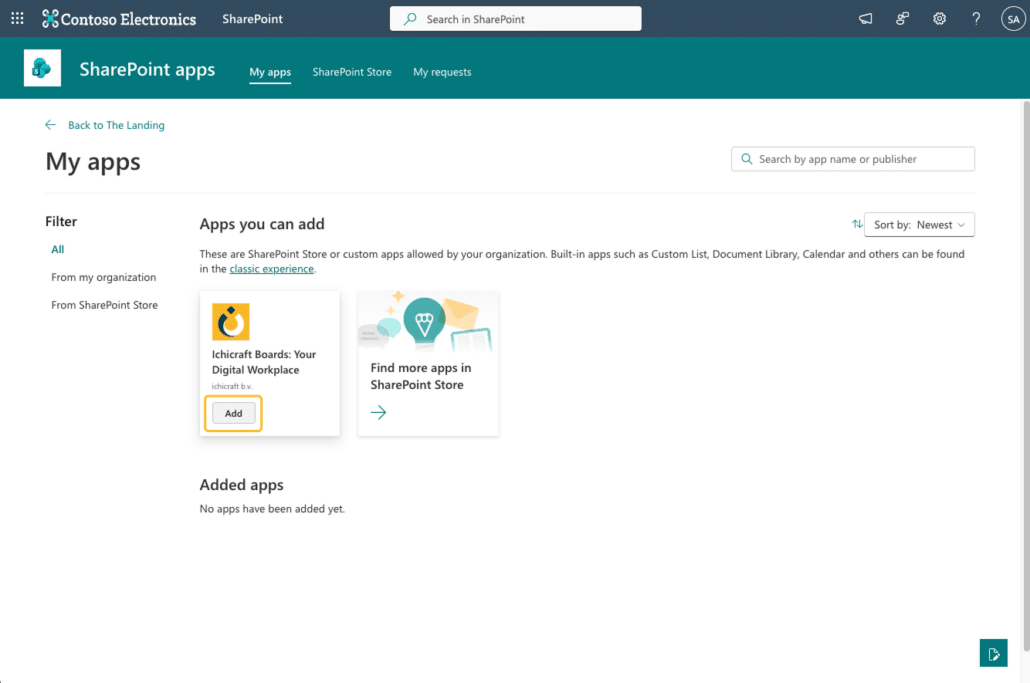Screen dimensions: 1030x683
Task: Open the My requests tab
Action: pos(442,72)
